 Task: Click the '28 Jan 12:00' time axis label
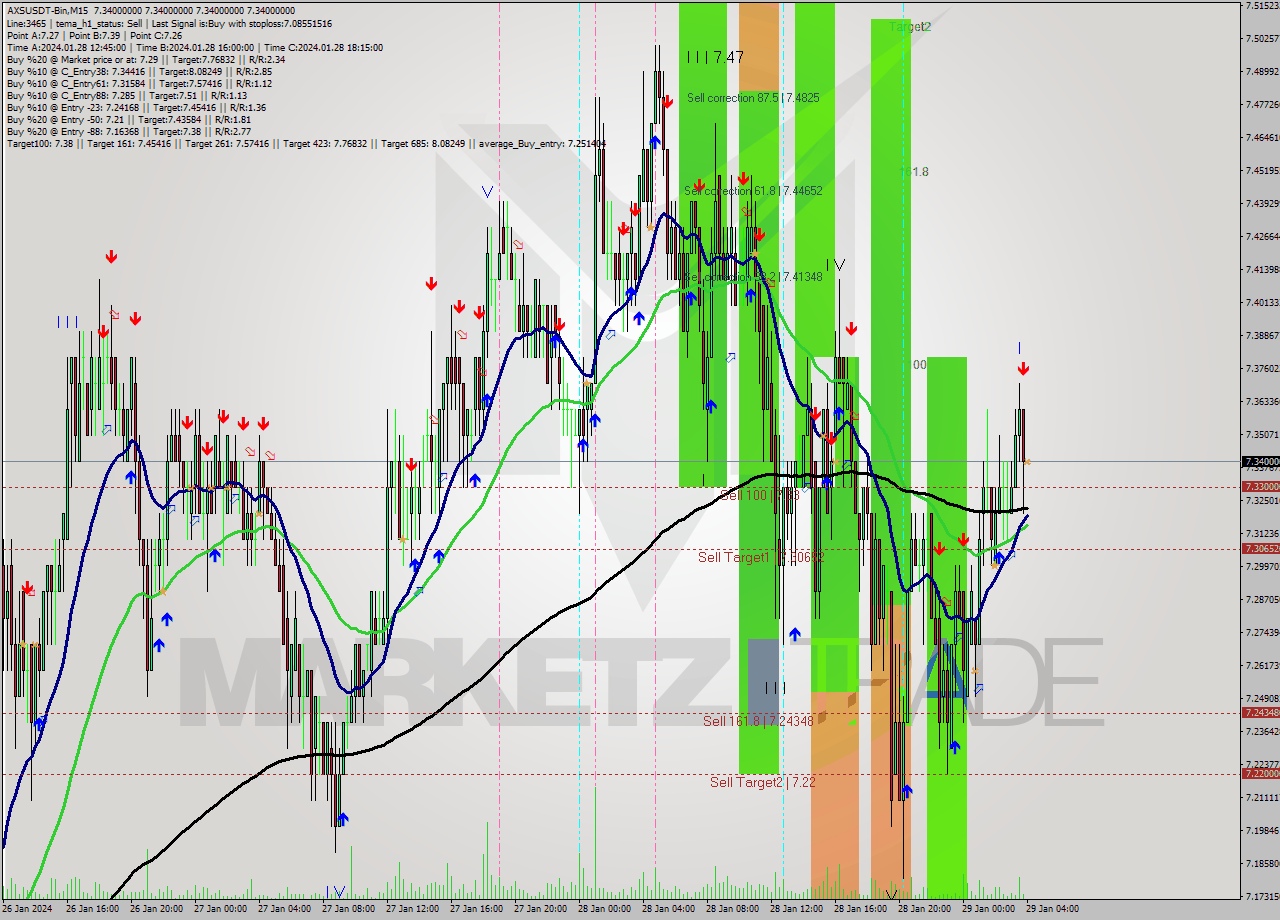coord(795,909)
